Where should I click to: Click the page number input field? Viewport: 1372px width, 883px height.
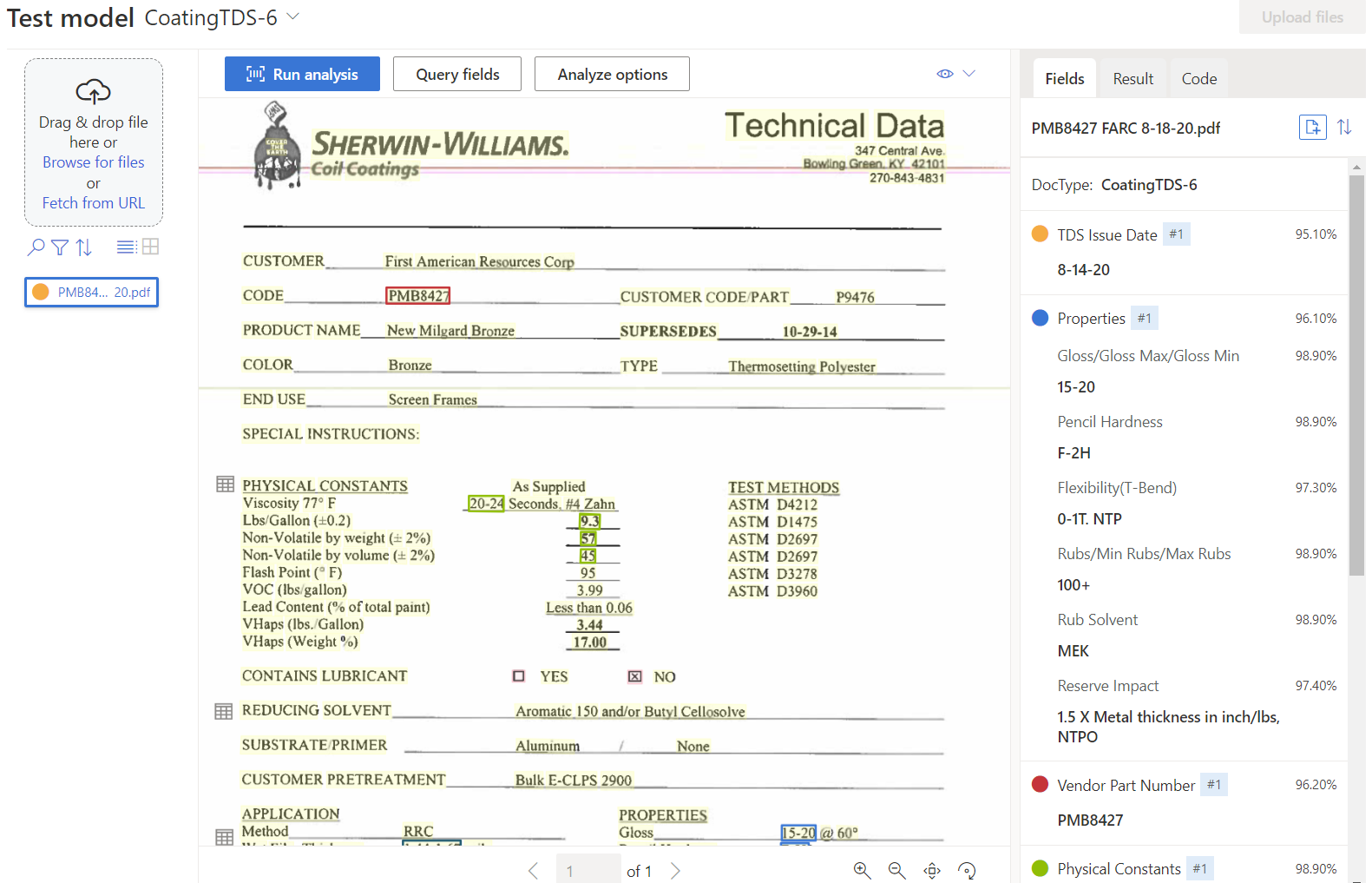[x=588, y=870]
